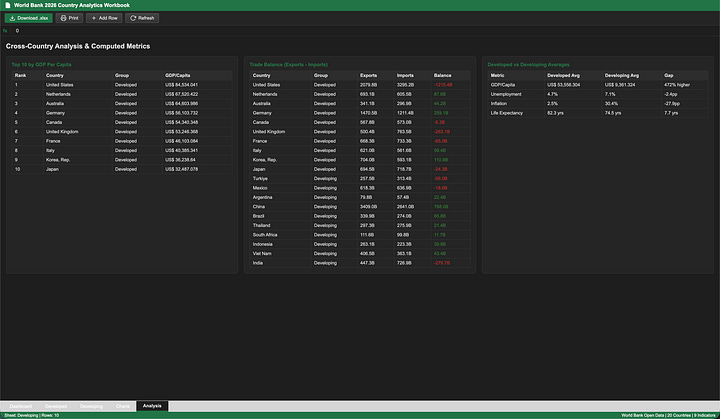The width and height of the screenshot is (720, 419).
Task: Click the workbook document icon in title bar
Action: point(7,5)
